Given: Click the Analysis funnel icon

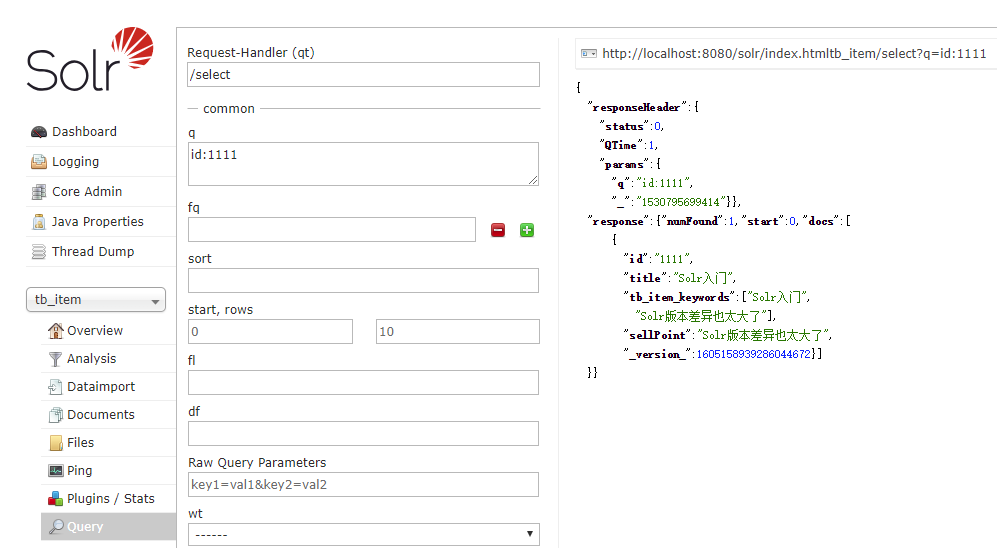Looking at the screenshot, I should (56, 359).
